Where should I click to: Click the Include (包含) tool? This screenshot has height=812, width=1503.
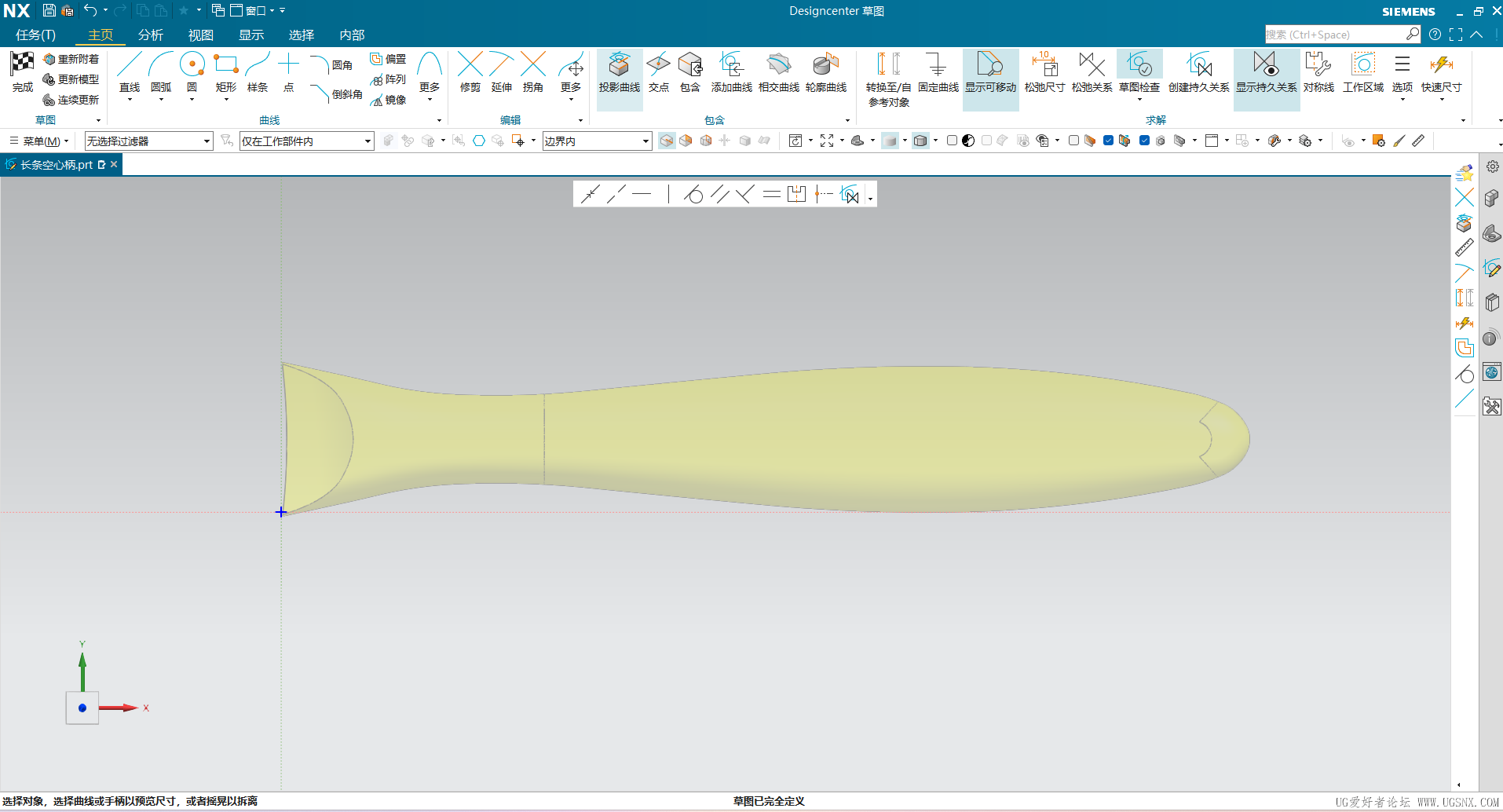coord(689,71)
